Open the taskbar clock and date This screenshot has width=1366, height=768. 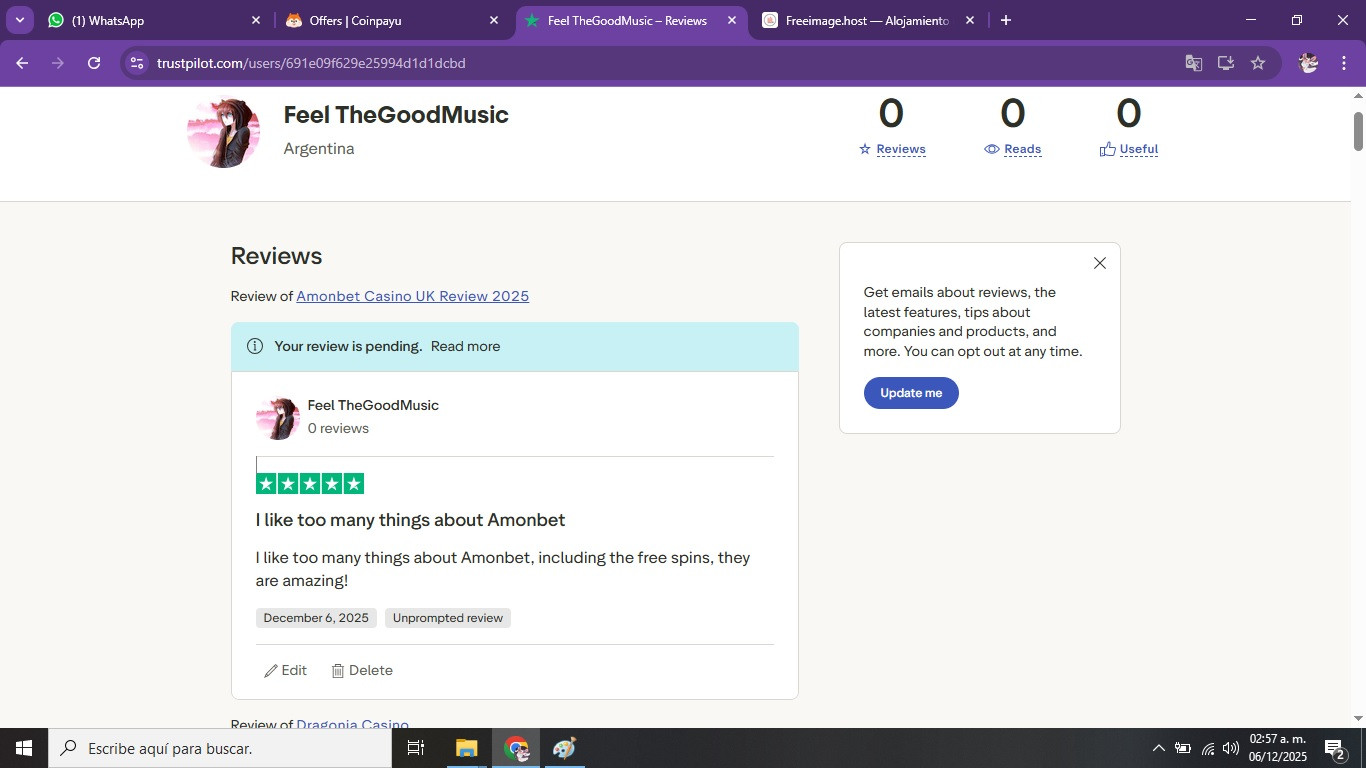1278,748
